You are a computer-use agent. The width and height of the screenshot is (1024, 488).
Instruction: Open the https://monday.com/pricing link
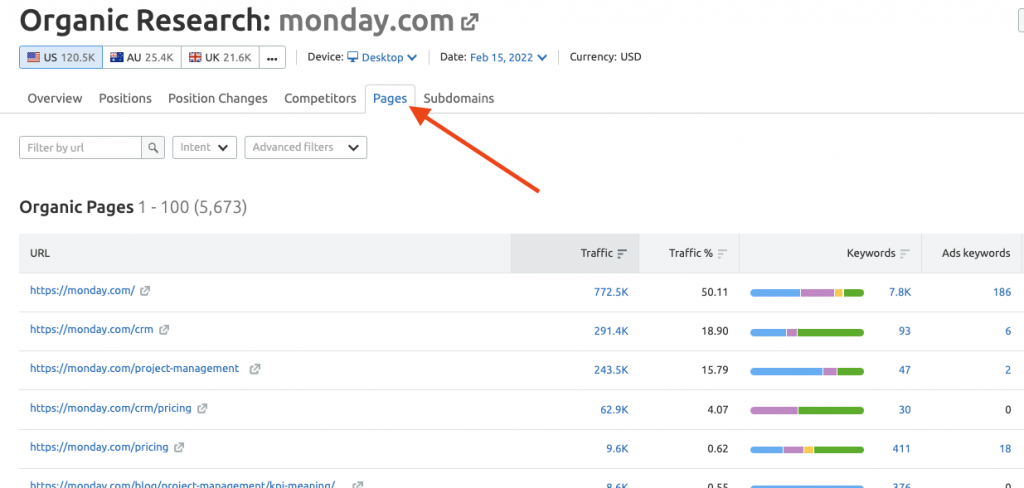[x=99, y=447]
